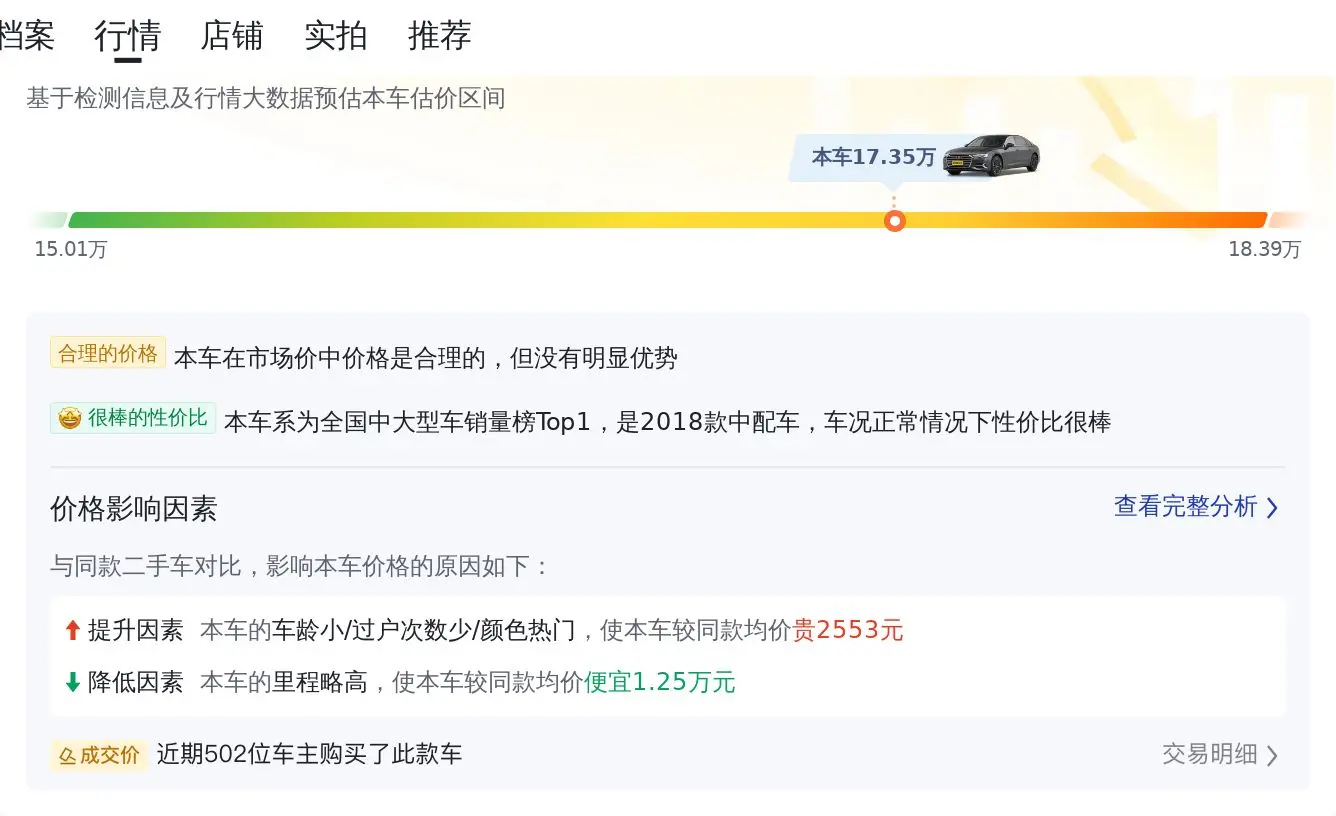Click the 15.01万 minimum price label
Screen dimensions: 1336x816
(71, 250)
